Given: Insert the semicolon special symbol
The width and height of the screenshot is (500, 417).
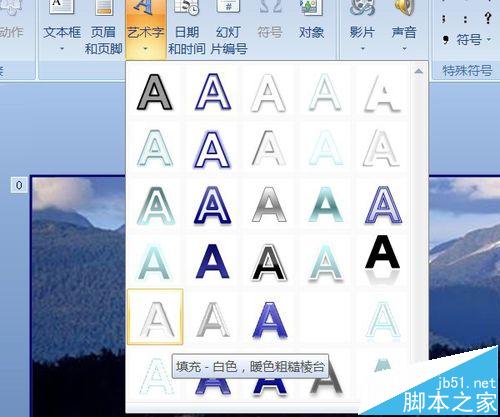Looking at the screenshot, I should click(444, 18).
